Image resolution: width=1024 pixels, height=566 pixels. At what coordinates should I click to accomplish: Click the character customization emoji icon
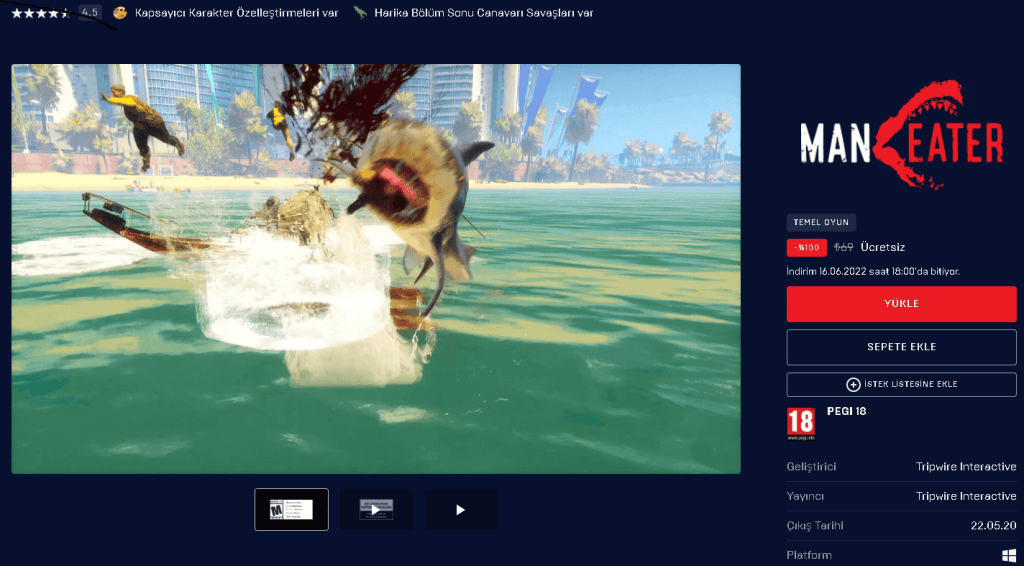(121, 13)
